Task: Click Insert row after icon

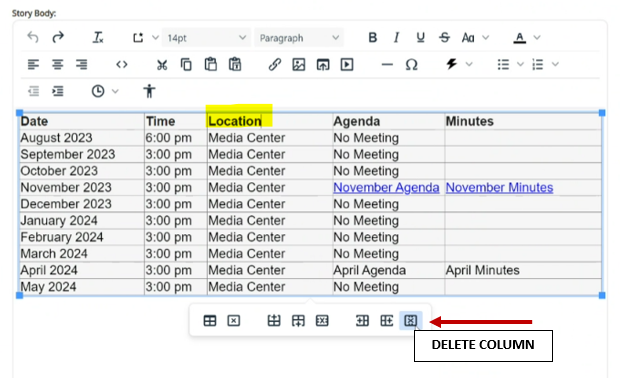Action: click(298, 321)
